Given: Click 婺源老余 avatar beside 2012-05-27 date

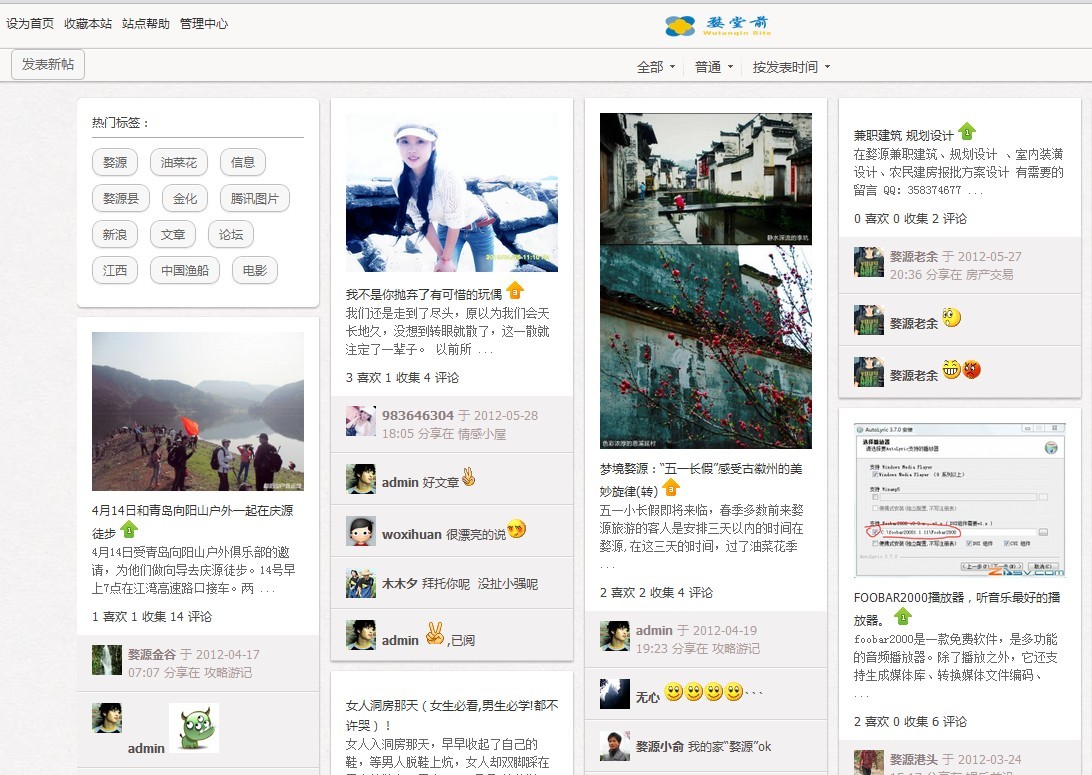Looking at the screenshot, I should click(869, 262).
